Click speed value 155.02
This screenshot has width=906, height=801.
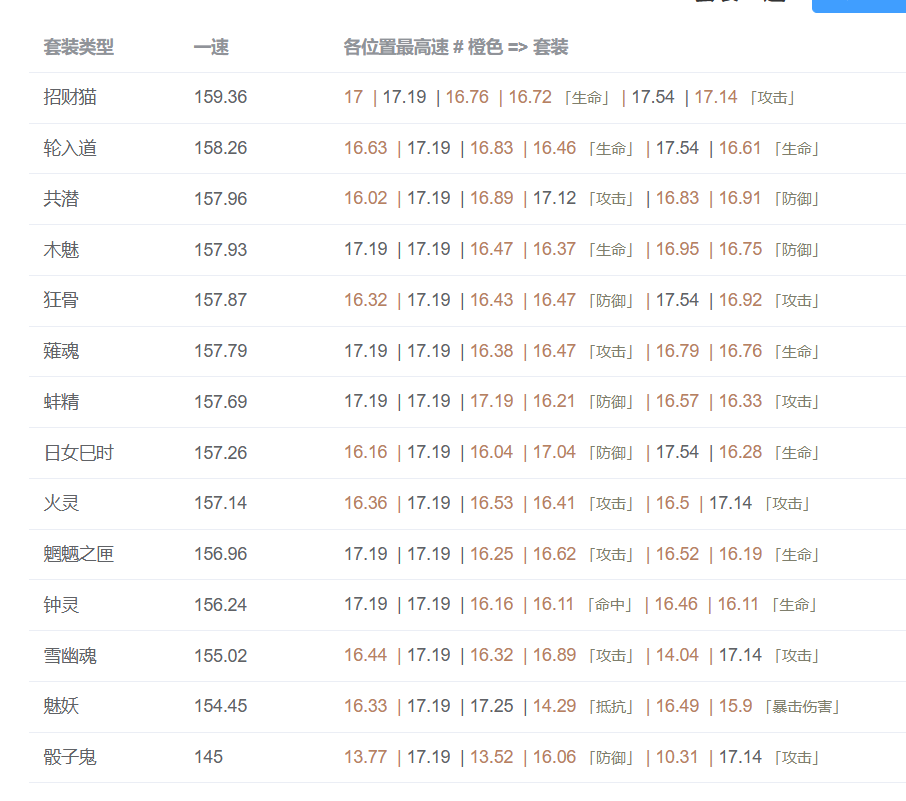221,655
